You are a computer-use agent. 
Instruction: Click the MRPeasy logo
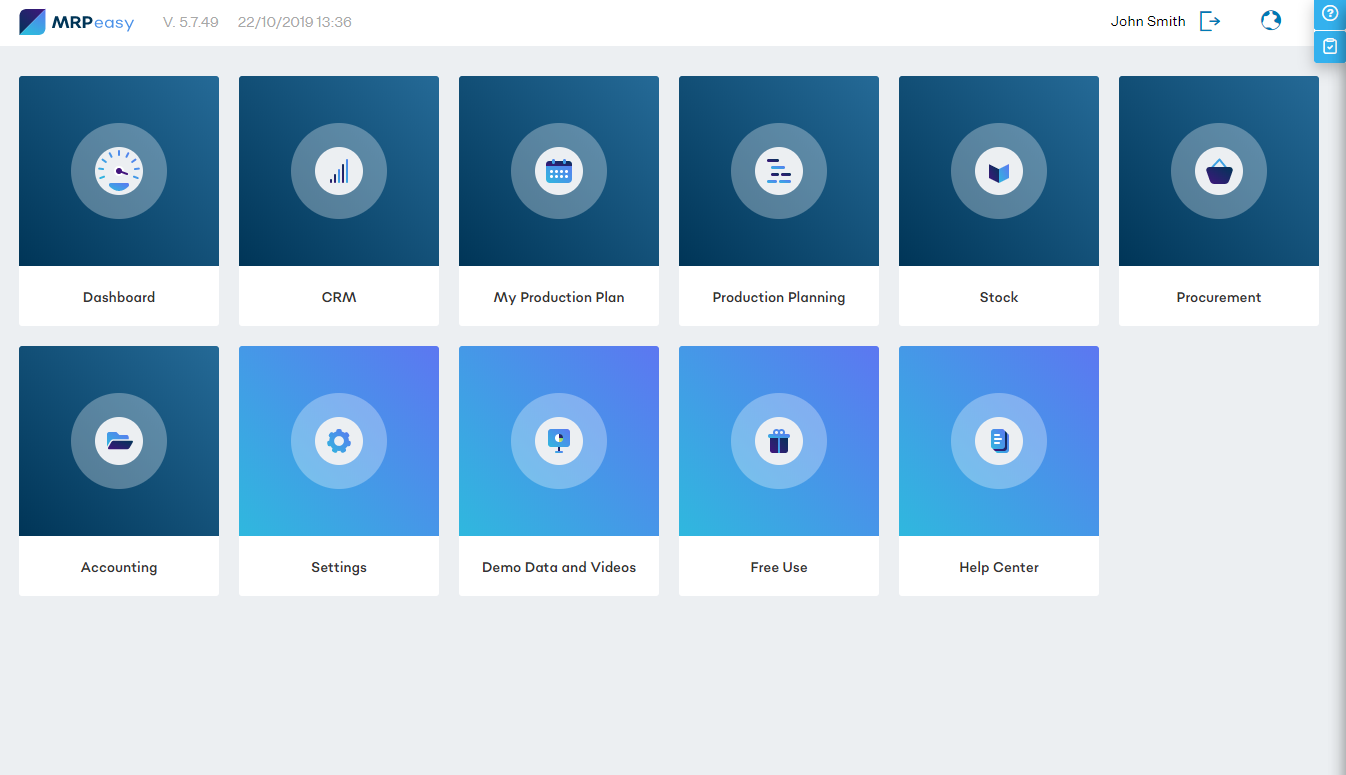point(76,22)
